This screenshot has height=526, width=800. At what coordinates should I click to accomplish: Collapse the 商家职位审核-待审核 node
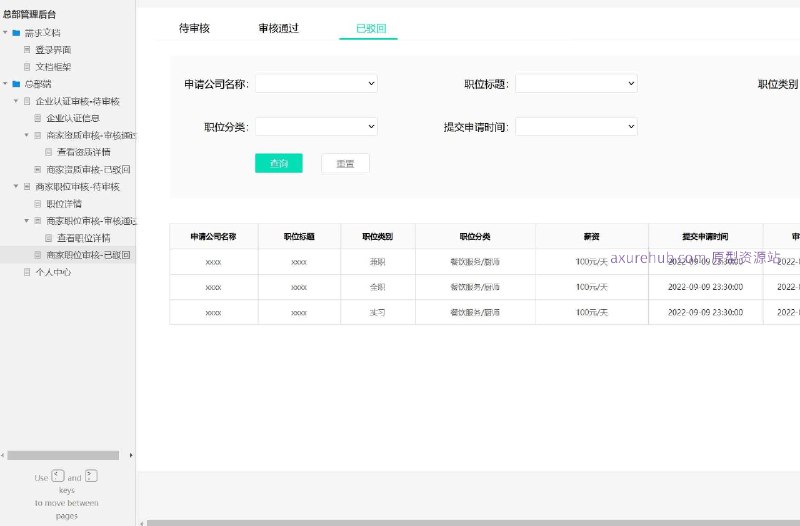16,186
